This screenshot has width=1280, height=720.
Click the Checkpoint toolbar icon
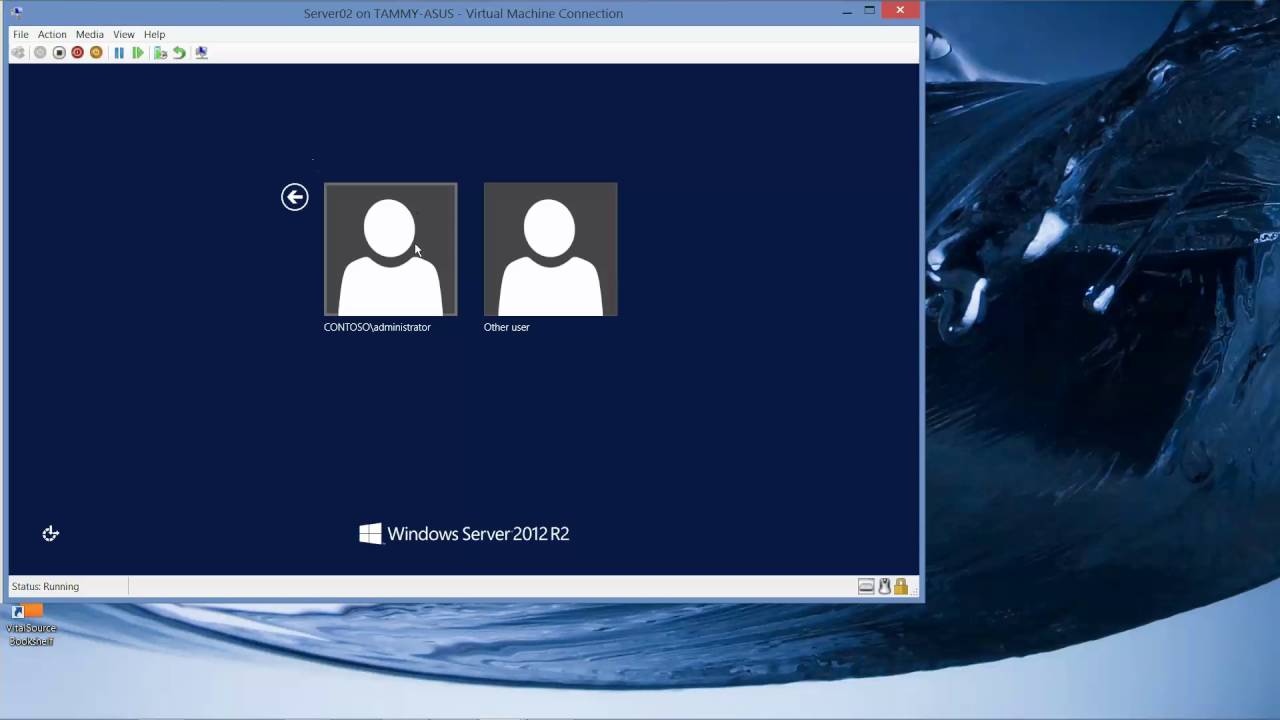coord(160,53)
